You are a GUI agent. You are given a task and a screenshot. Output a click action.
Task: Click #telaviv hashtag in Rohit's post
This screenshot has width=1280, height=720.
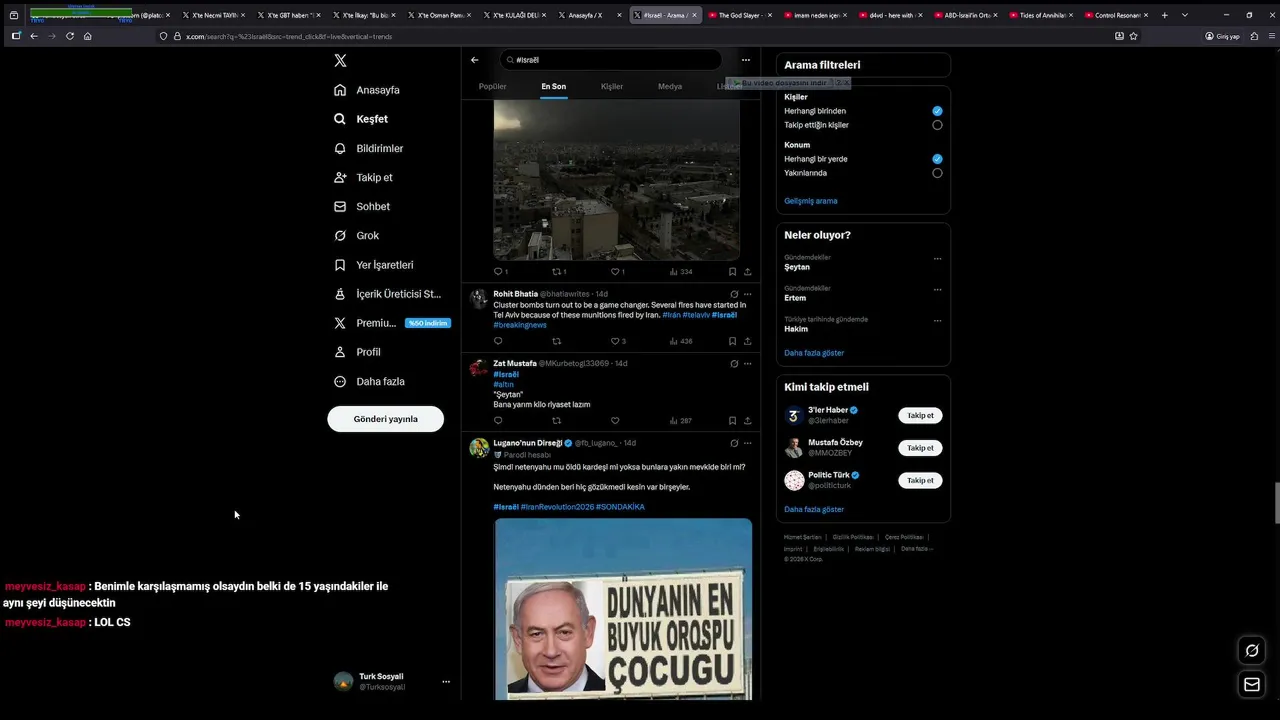pyautogui.click(x=696, y=315)
